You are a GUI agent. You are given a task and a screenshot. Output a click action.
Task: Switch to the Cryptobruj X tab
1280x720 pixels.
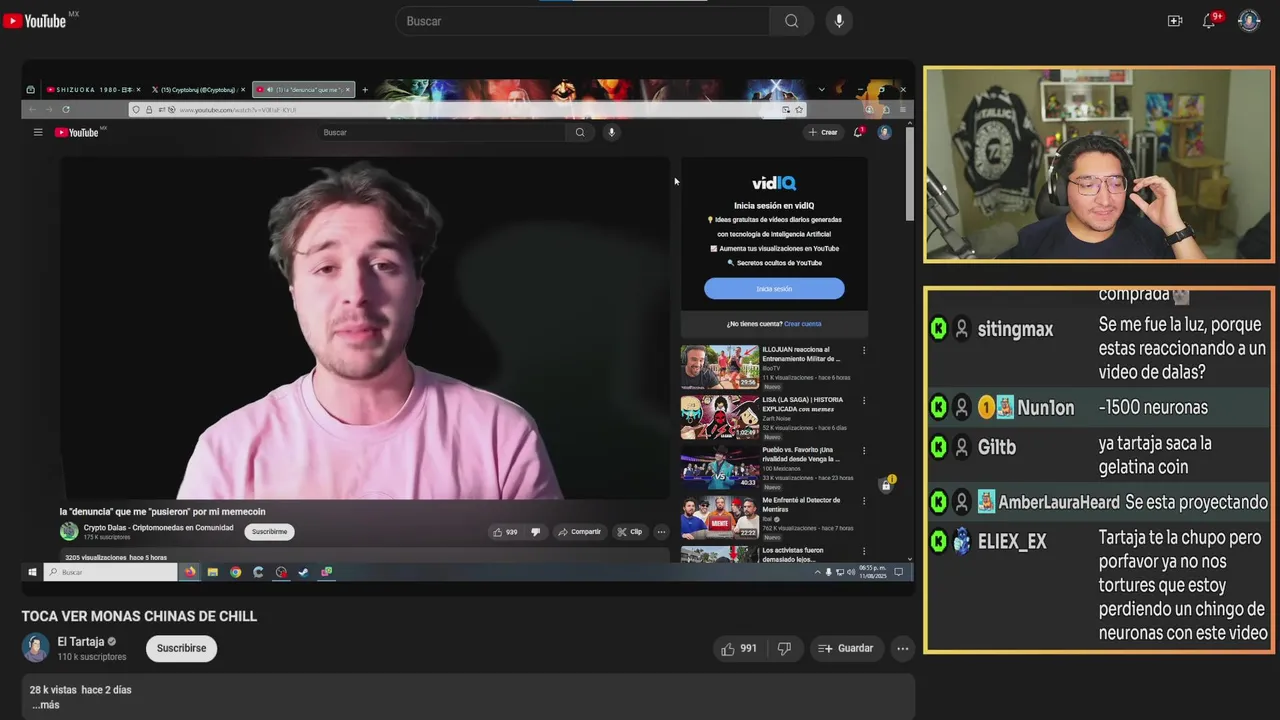click(x=198, y=90)
